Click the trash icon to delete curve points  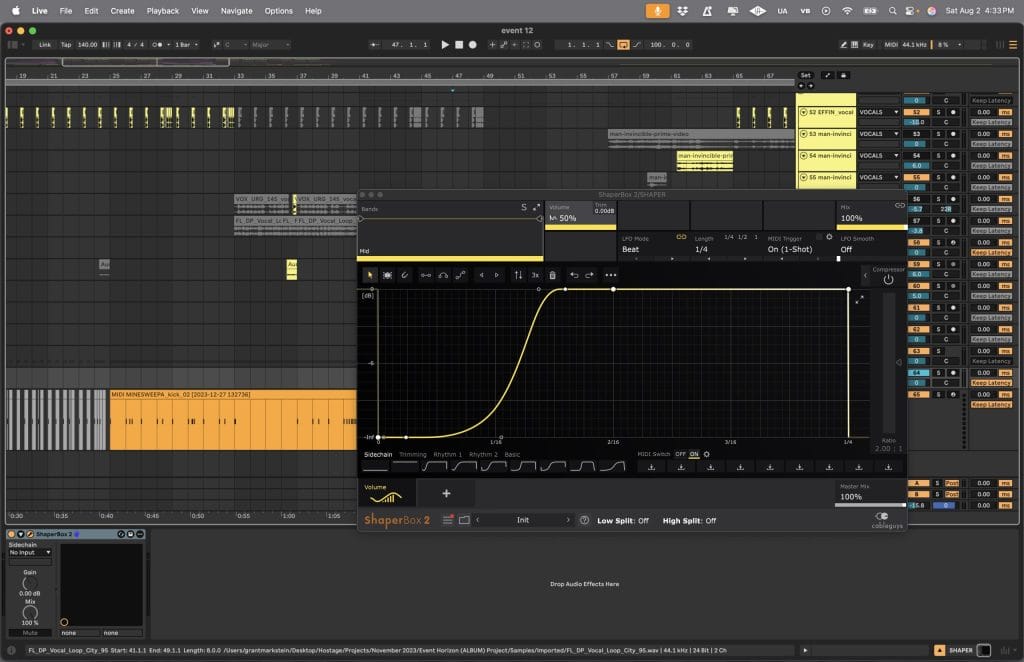(552, 275)
